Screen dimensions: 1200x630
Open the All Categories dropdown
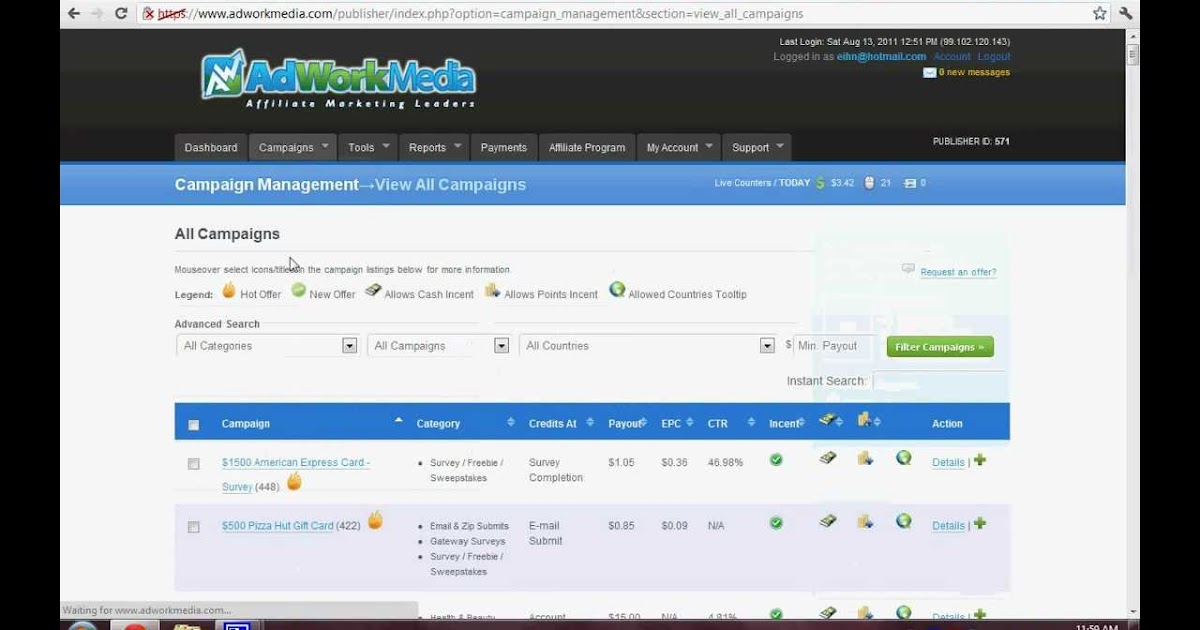[x=349, y=345]
